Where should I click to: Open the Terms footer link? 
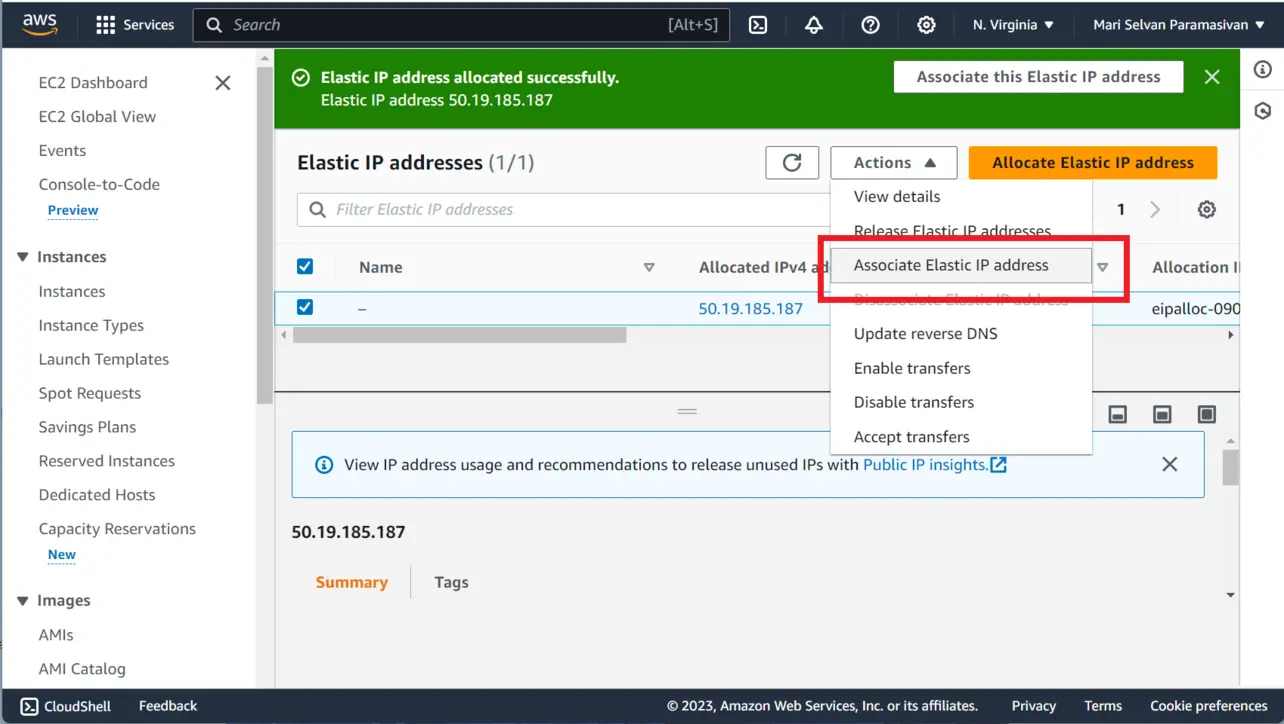tap(1103, 706)
